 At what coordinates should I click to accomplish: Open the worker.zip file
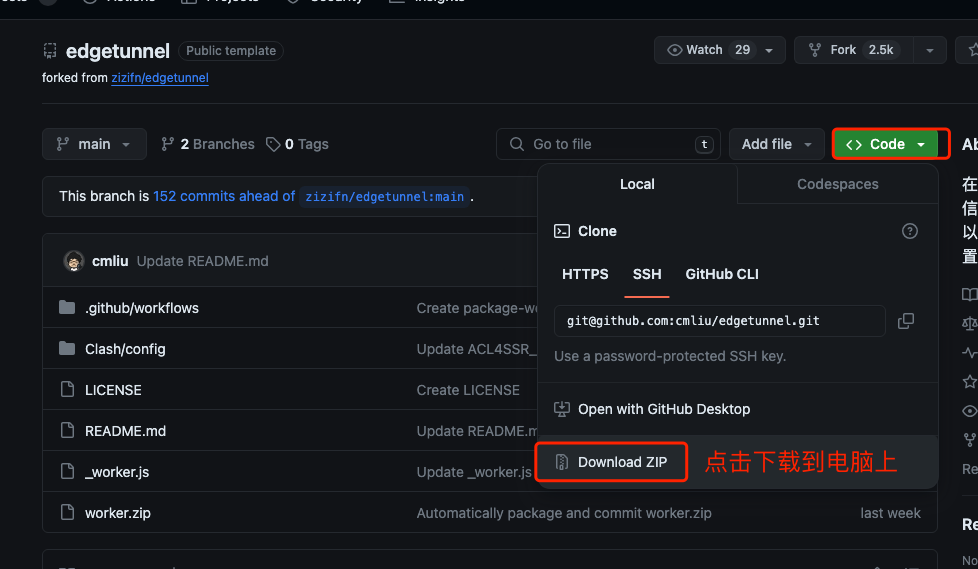pyautogui.click(x=118, y=513)
